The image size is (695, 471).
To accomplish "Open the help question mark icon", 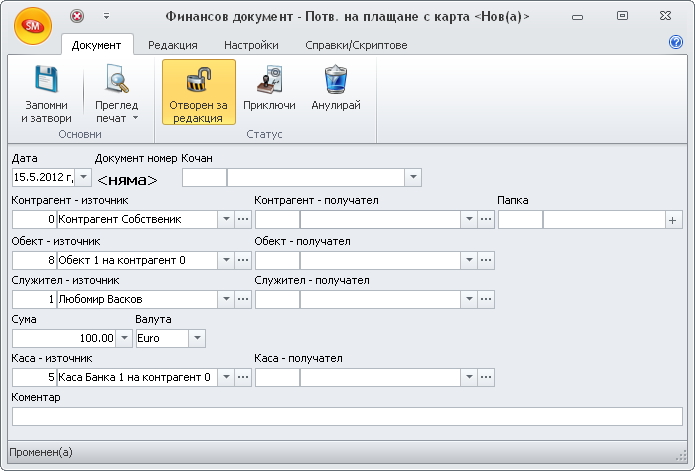I will 675,42.
